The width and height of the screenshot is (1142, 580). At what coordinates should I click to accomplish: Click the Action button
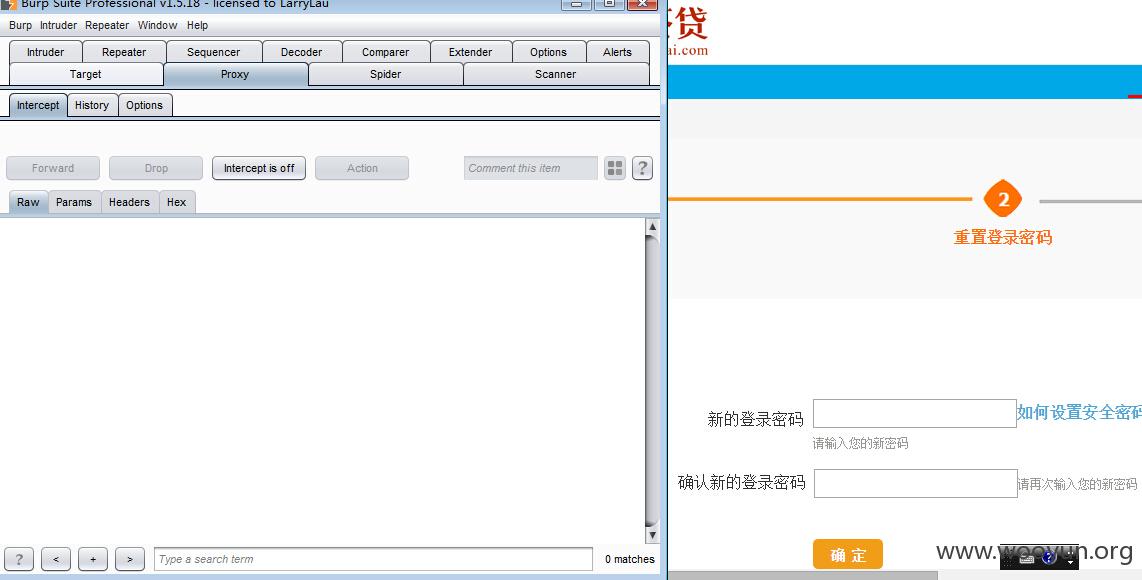click(362, 168)
